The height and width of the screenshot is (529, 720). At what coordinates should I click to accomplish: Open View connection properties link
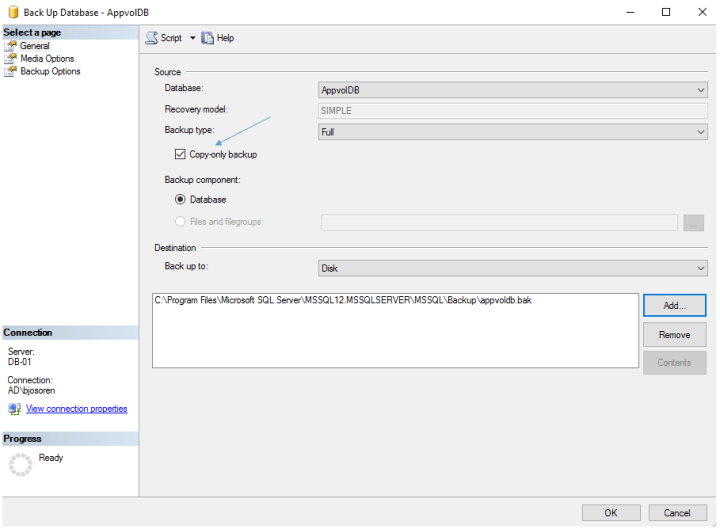(77, 409)
